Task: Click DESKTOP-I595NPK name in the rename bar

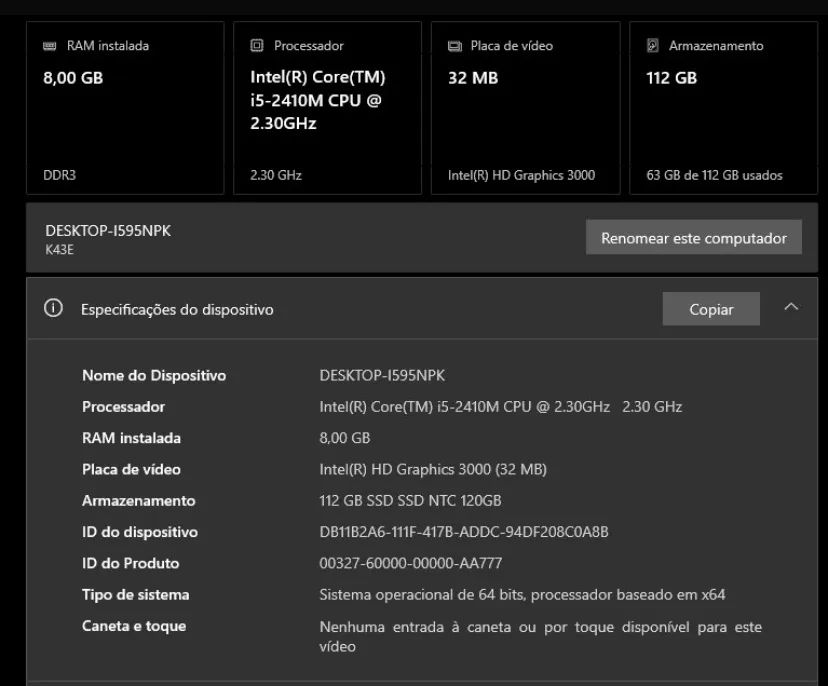Action: 108,231
